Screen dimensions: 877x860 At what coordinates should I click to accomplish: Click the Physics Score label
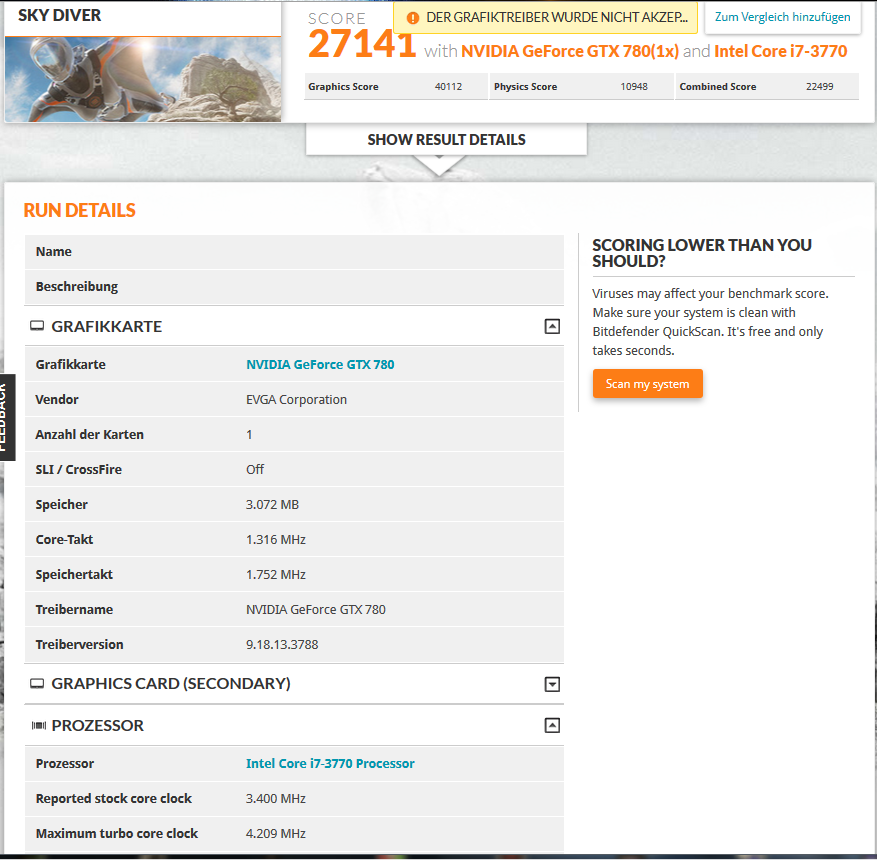click(x=525, y=87)
